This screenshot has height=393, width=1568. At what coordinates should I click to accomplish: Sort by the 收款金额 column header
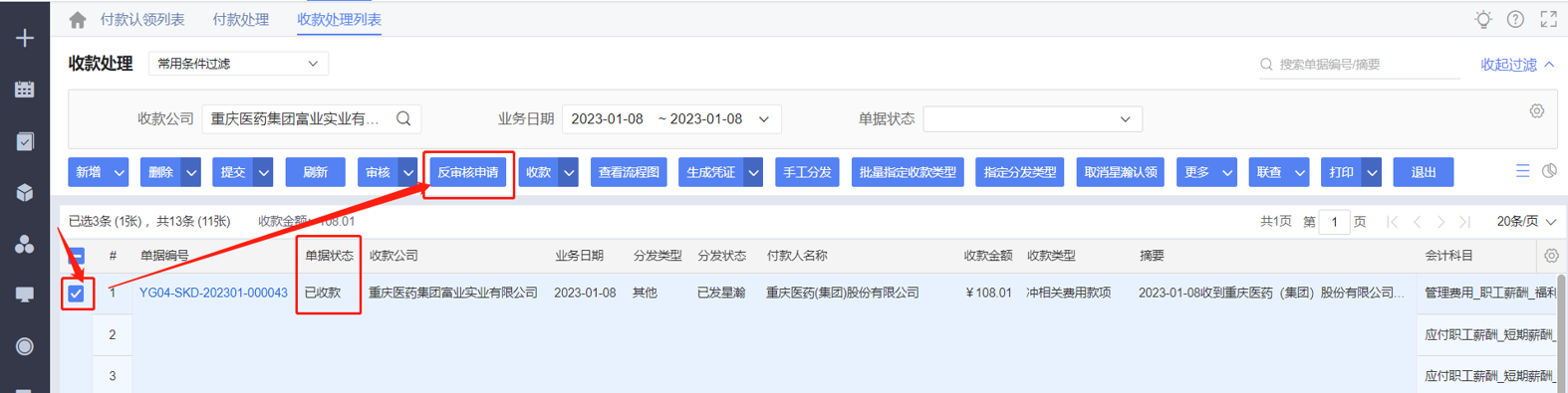pos(988,256)
